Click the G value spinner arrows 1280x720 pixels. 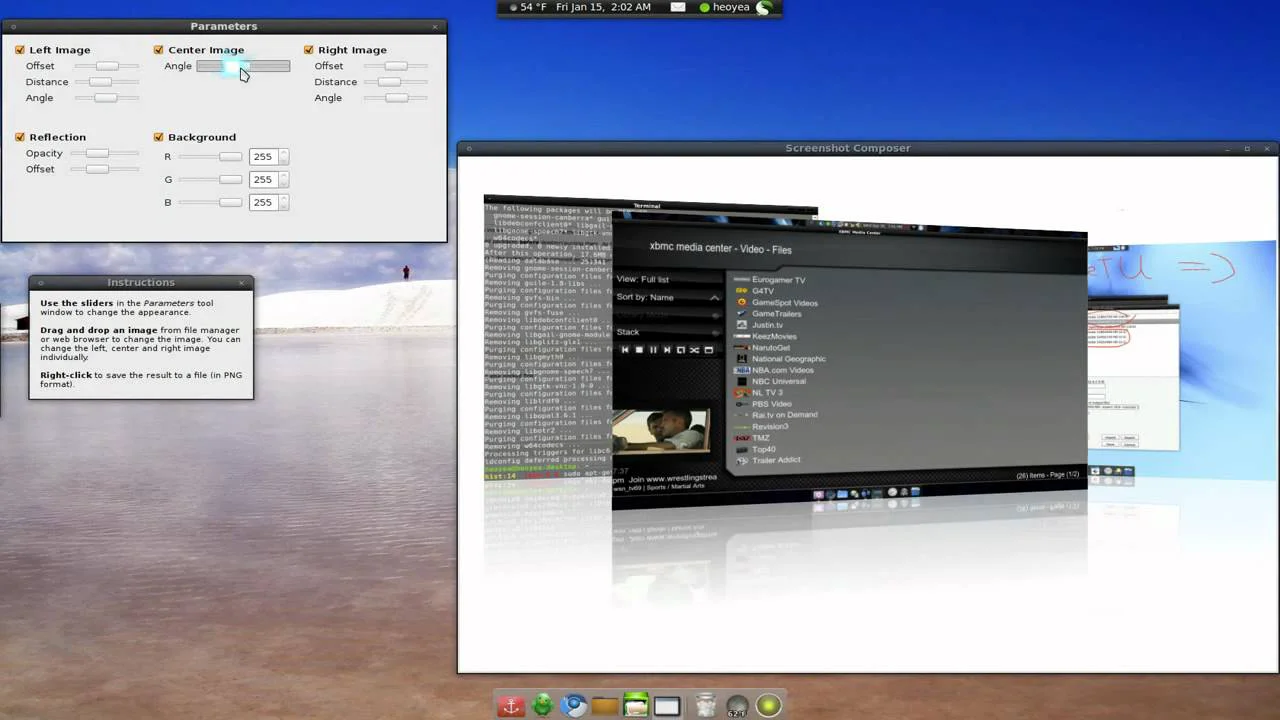pos(284,180)
